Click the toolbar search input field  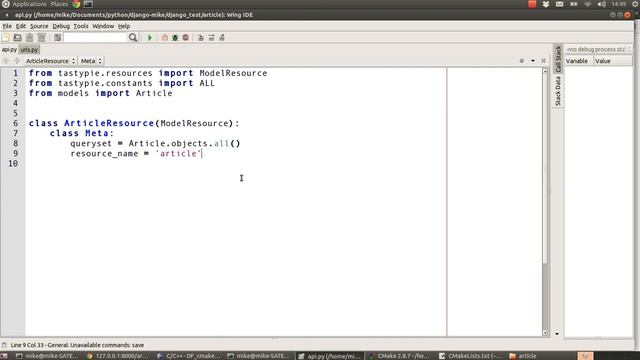95,38
